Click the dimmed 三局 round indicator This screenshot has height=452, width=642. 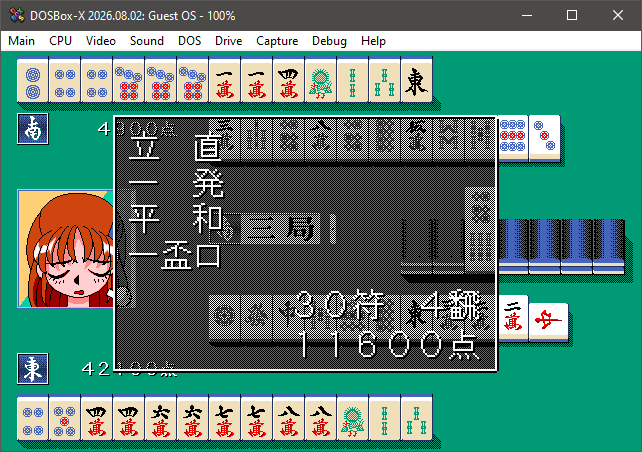265,228
